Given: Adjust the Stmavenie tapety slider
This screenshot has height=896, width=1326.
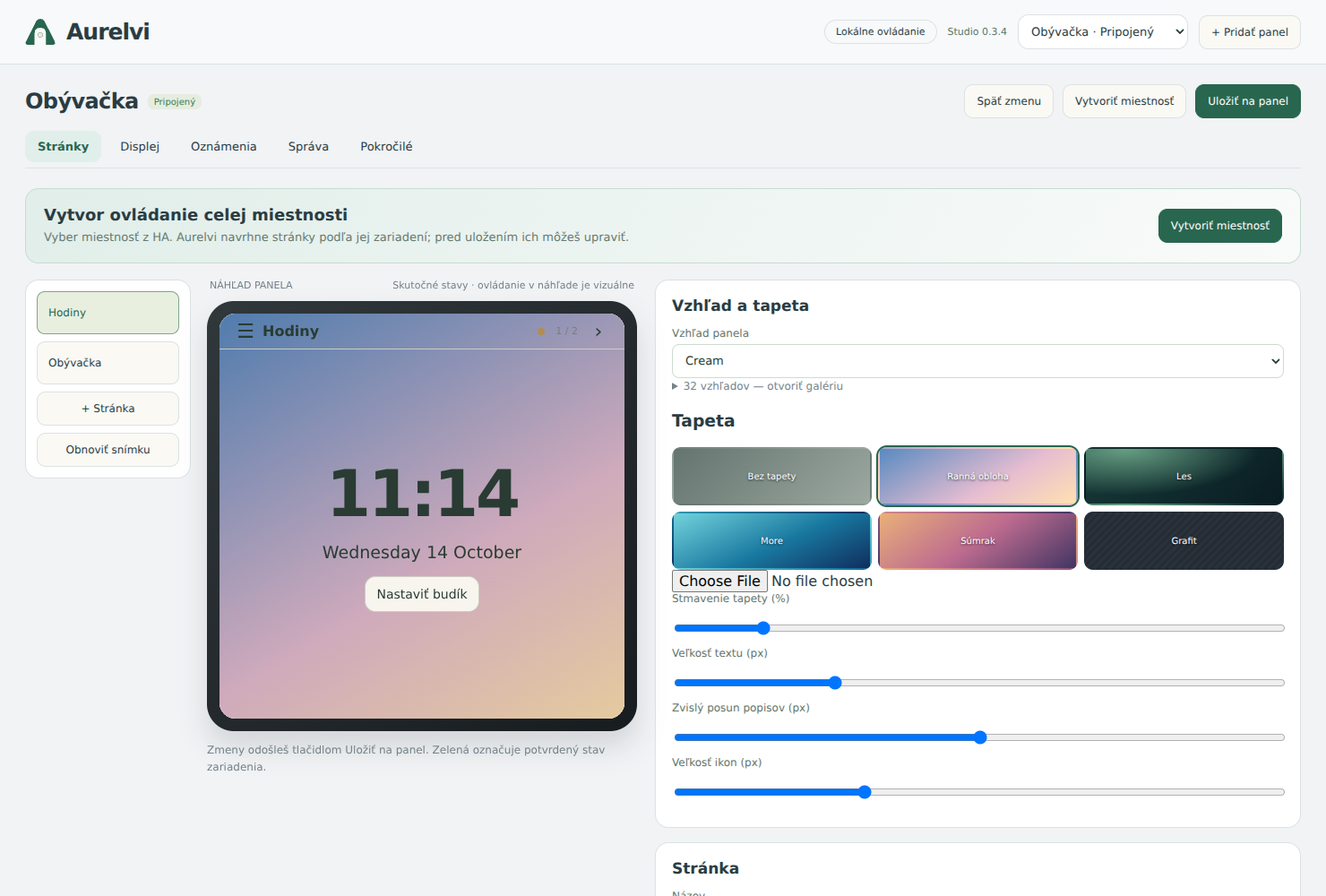Looking at the screenshot, I should [978, 628].
